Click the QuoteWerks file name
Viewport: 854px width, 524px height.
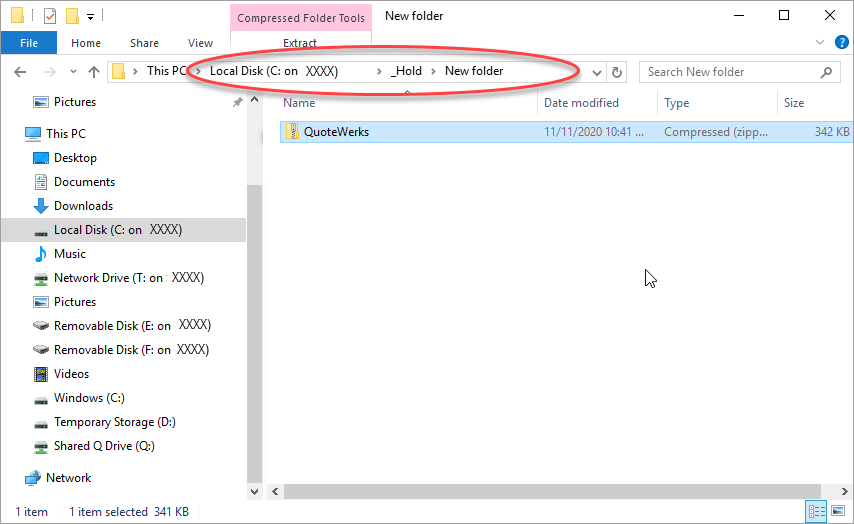click(336, 132)
